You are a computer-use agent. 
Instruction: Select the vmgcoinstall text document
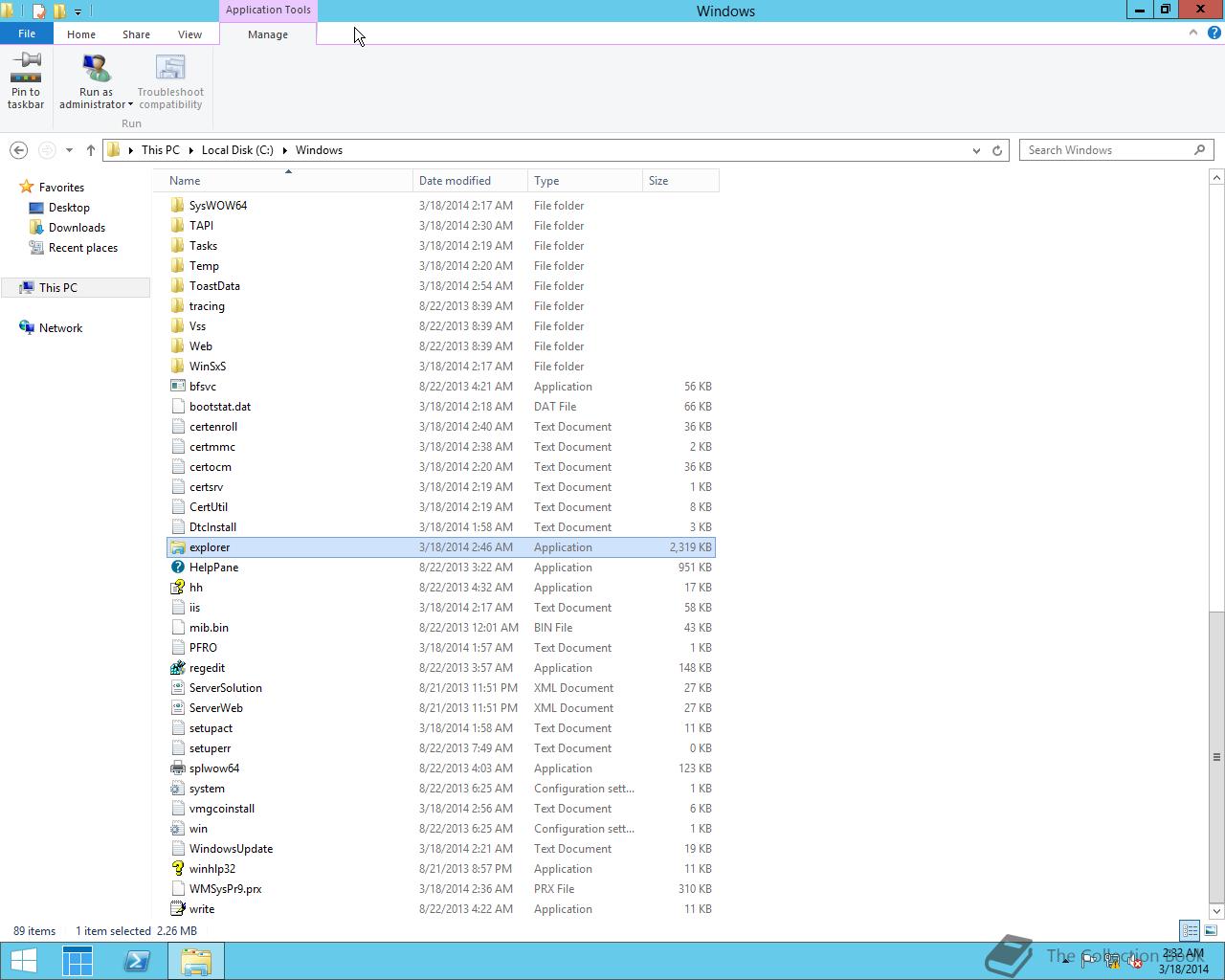click(222, 809)
